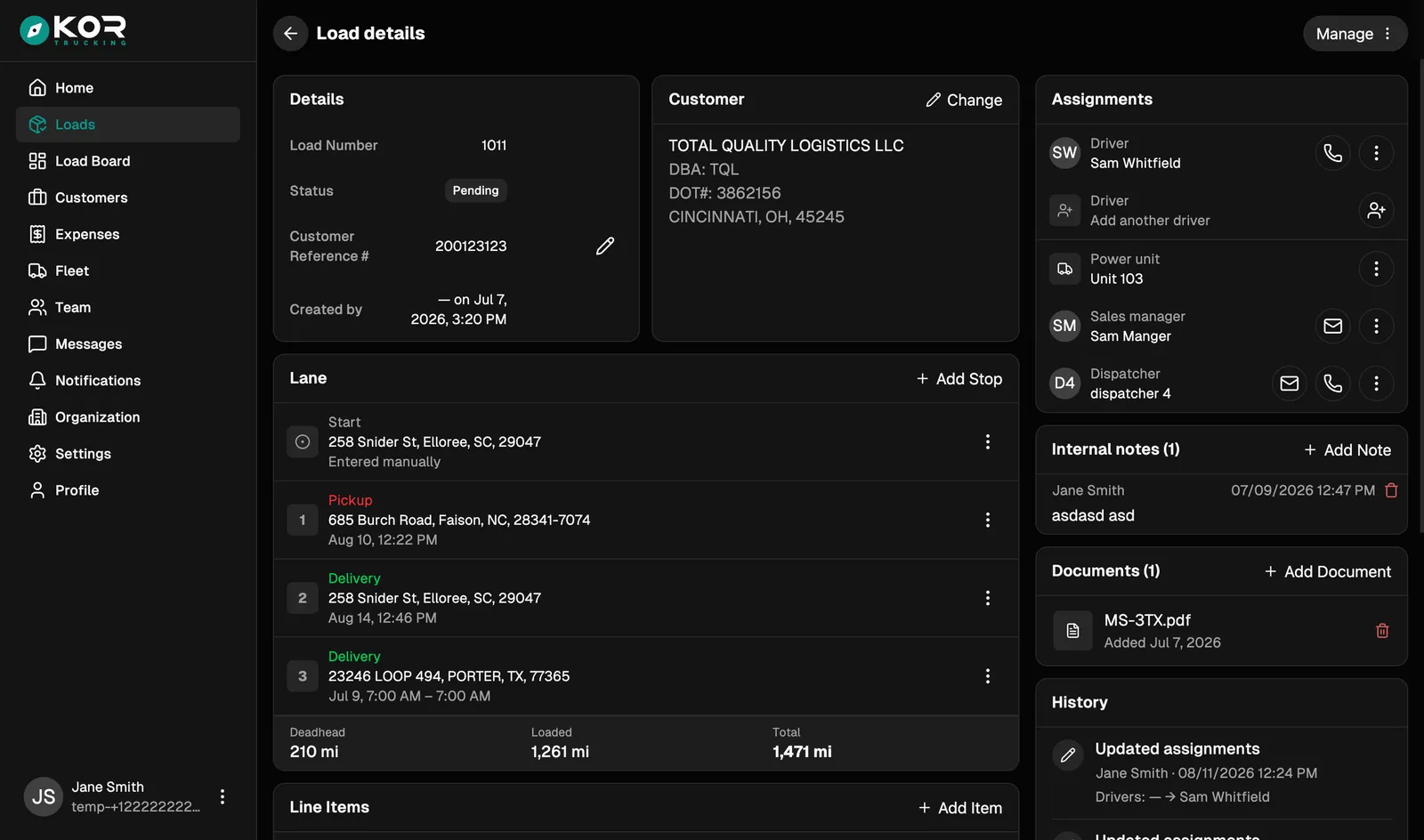1424x840 pixels.
Task: Click the Total 1,471 mi value
Action: pyautogui.click(x=802, y=752)
